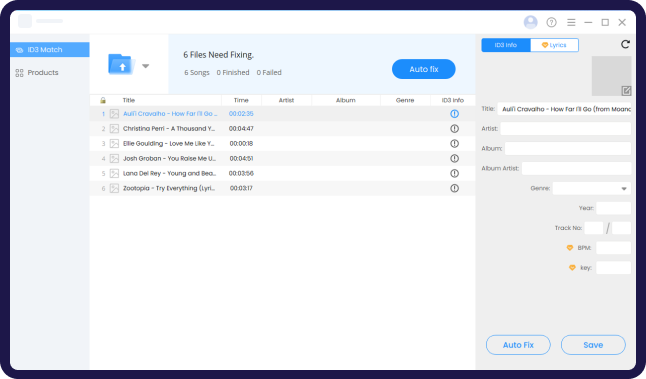This screenshot has width=646, height=379.
Task: Click the '0 Failed' status text
Action: [269, 73]
